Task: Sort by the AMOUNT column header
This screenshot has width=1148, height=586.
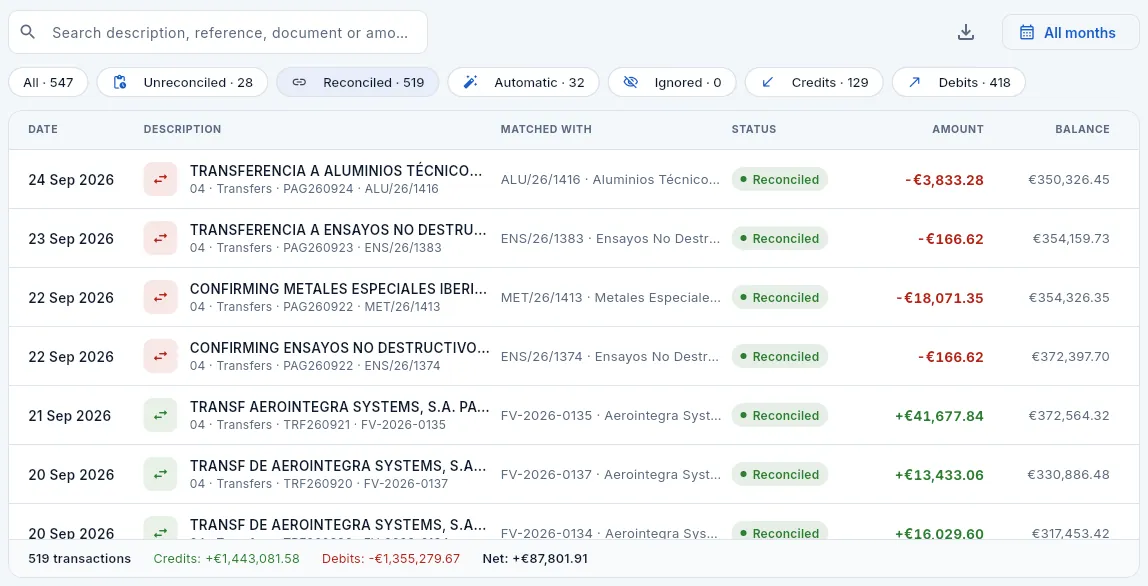Action: 958,129
